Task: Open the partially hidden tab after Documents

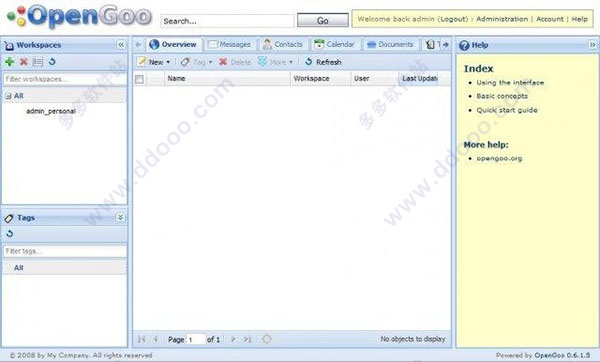Action: tap(432, 45)
